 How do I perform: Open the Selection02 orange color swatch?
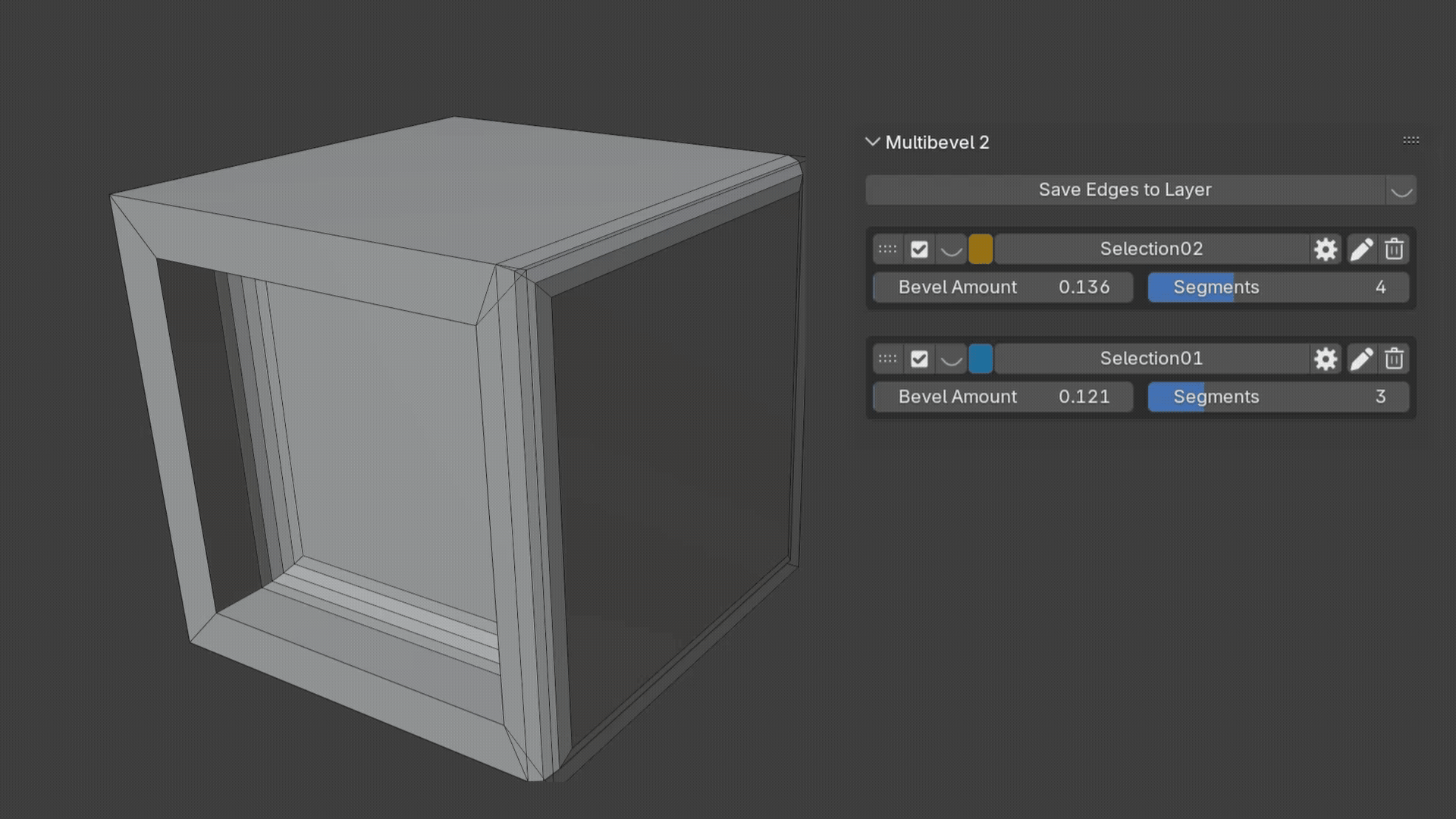(x=981, y=249)
